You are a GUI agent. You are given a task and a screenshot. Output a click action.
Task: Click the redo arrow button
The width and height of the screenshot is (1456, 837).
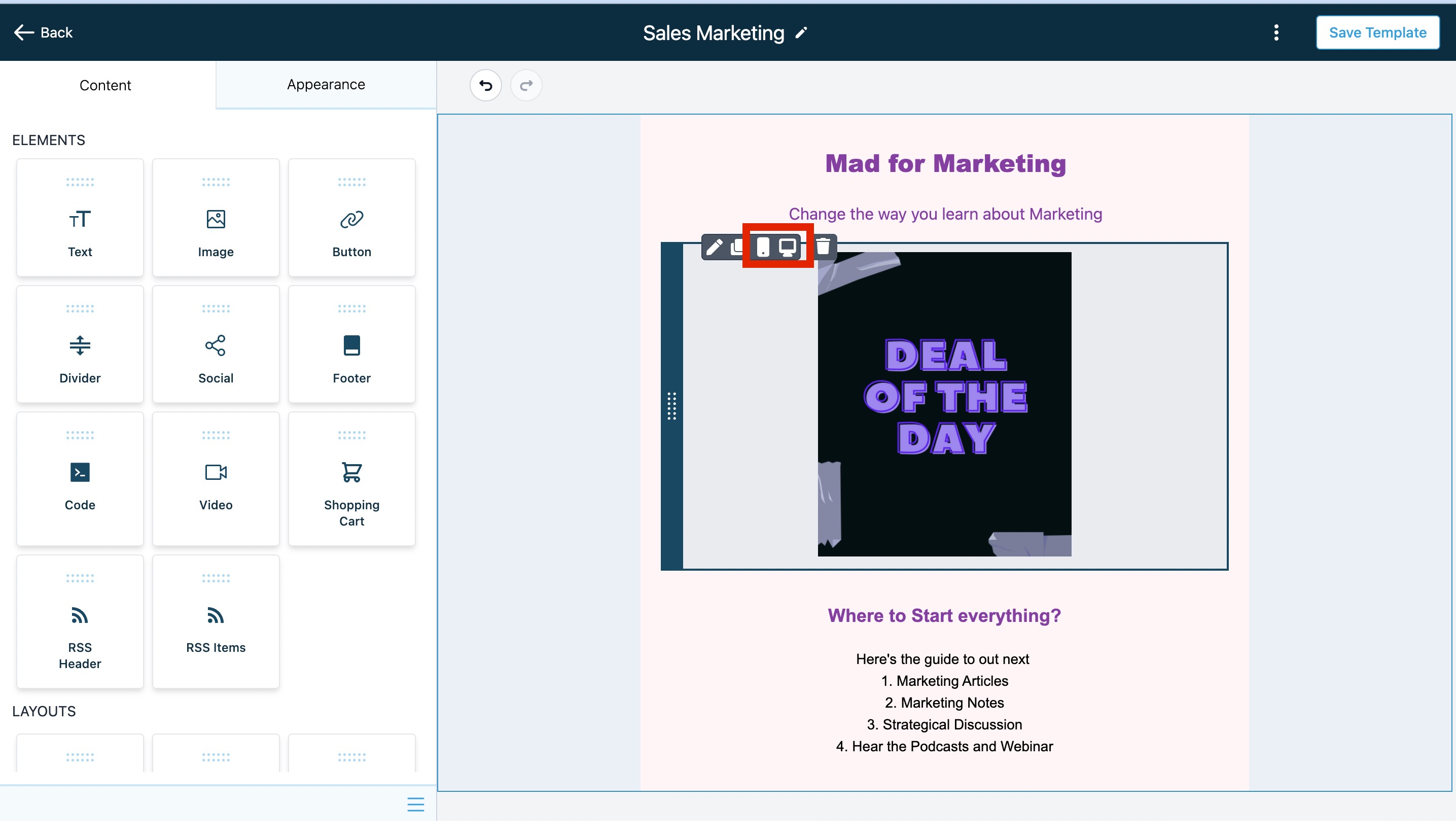pyautogui.click(x=526, y=86)
